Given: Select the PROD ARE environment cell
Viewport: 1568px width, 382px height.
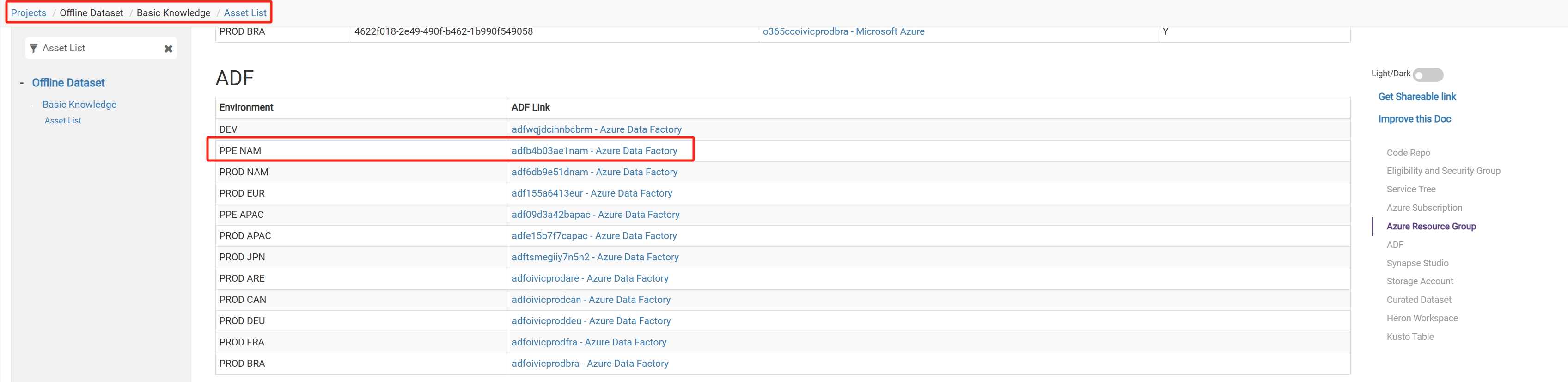Looking at the screenshot, I should tap(361, 279).
